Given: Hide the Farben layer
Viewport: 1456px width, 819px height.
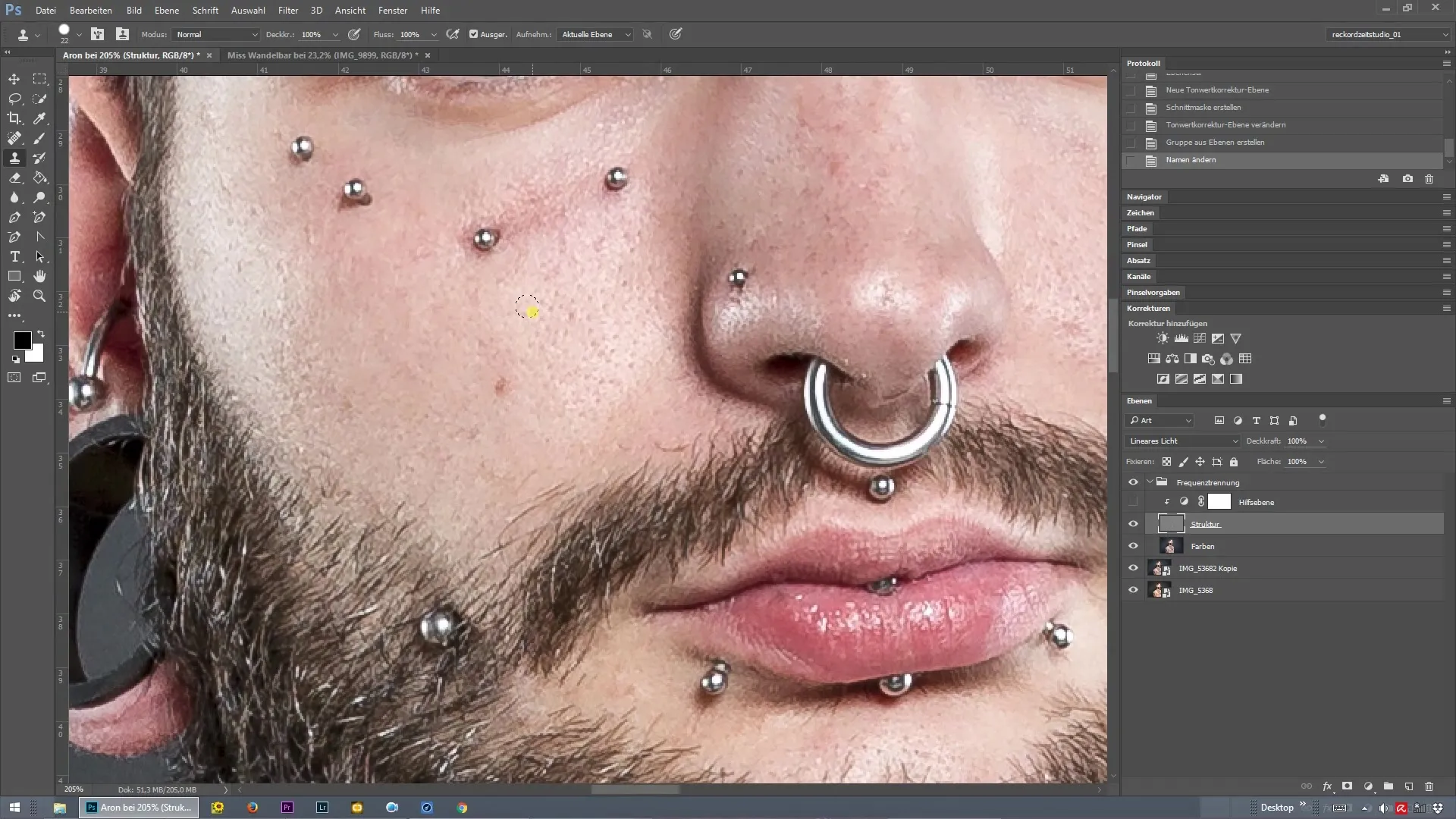Looking at the screenshot, I should click(1133, 546).
